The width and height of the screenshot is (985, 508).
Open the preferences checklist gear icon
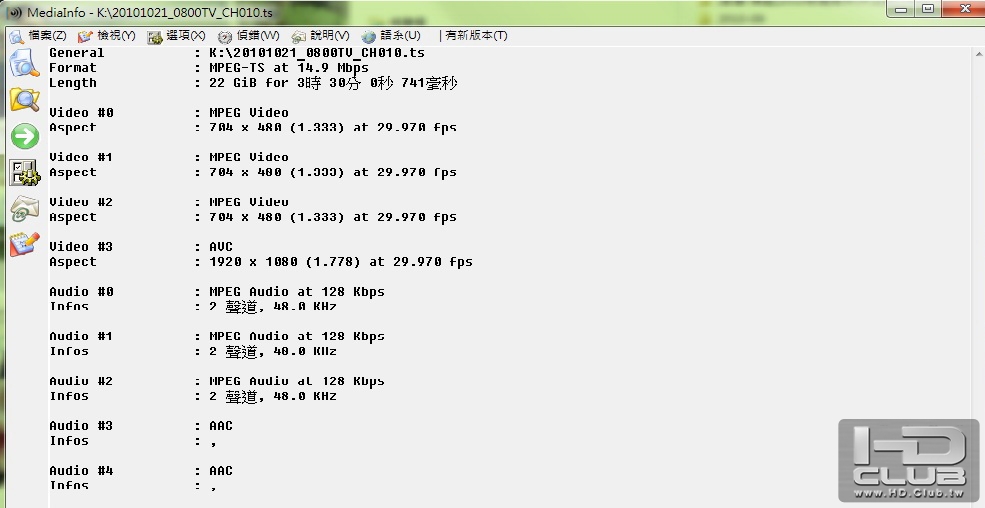point(24,172)
